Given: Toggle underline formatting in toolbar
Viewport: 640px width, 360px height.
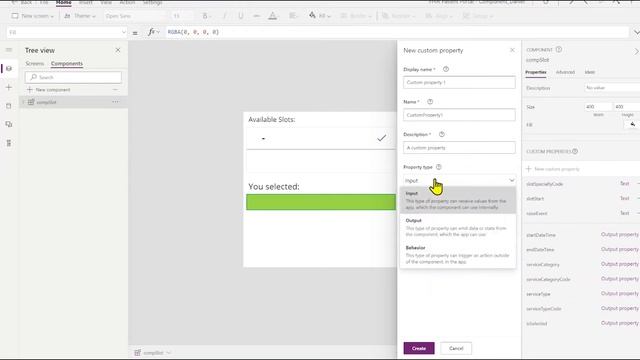Looking at the screenshot, I should click(240, 16).
